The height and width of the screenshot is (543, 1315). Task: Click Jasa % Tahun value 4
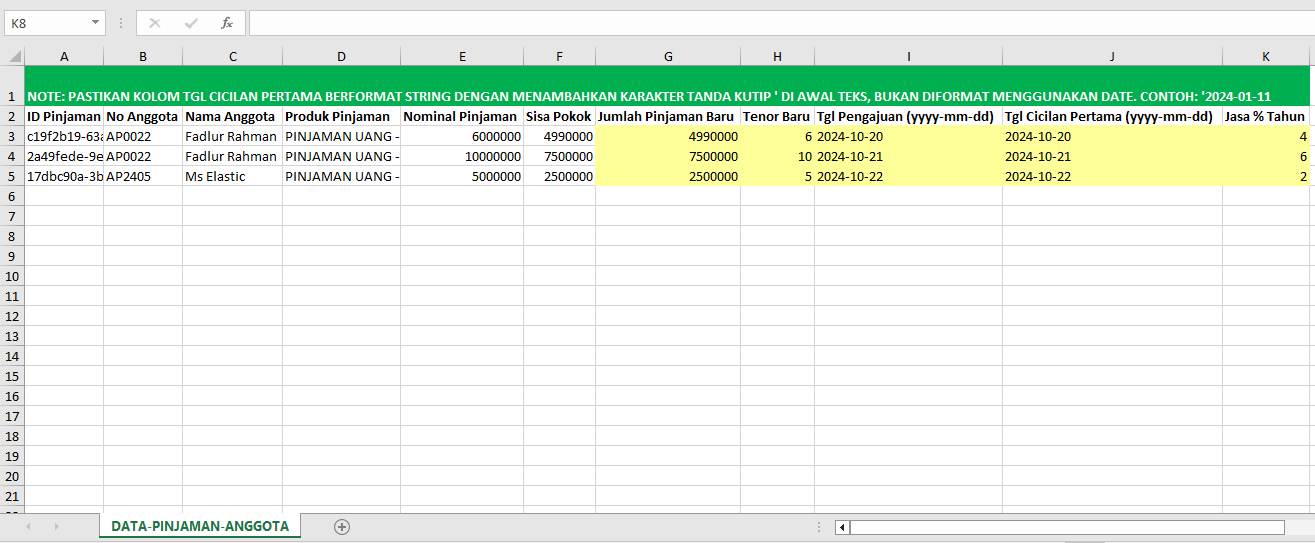click(x=1266, y=136)
